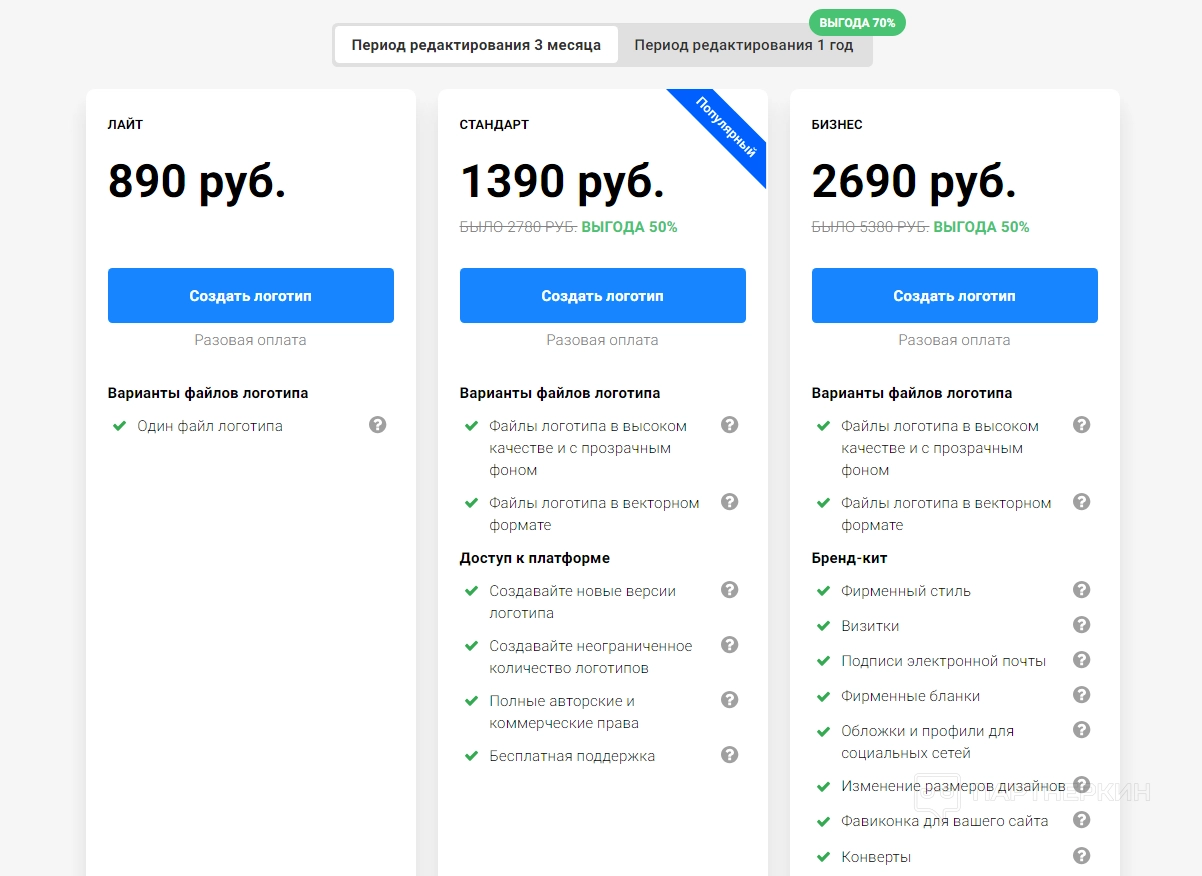Click the 'Популярный' ribbon on Стандарт card

coord(727,128)
